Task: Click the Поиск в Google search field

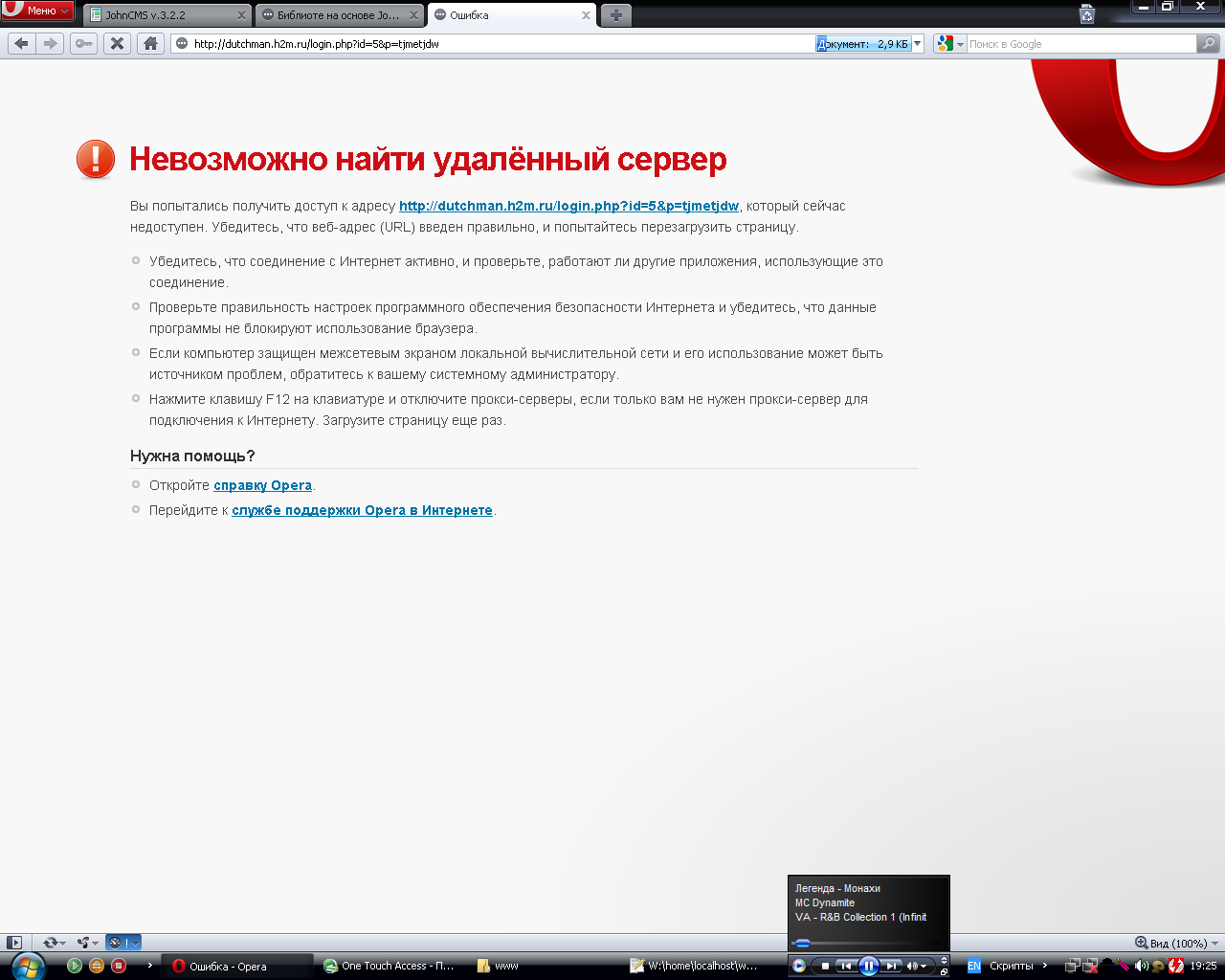Action: 1080,44
